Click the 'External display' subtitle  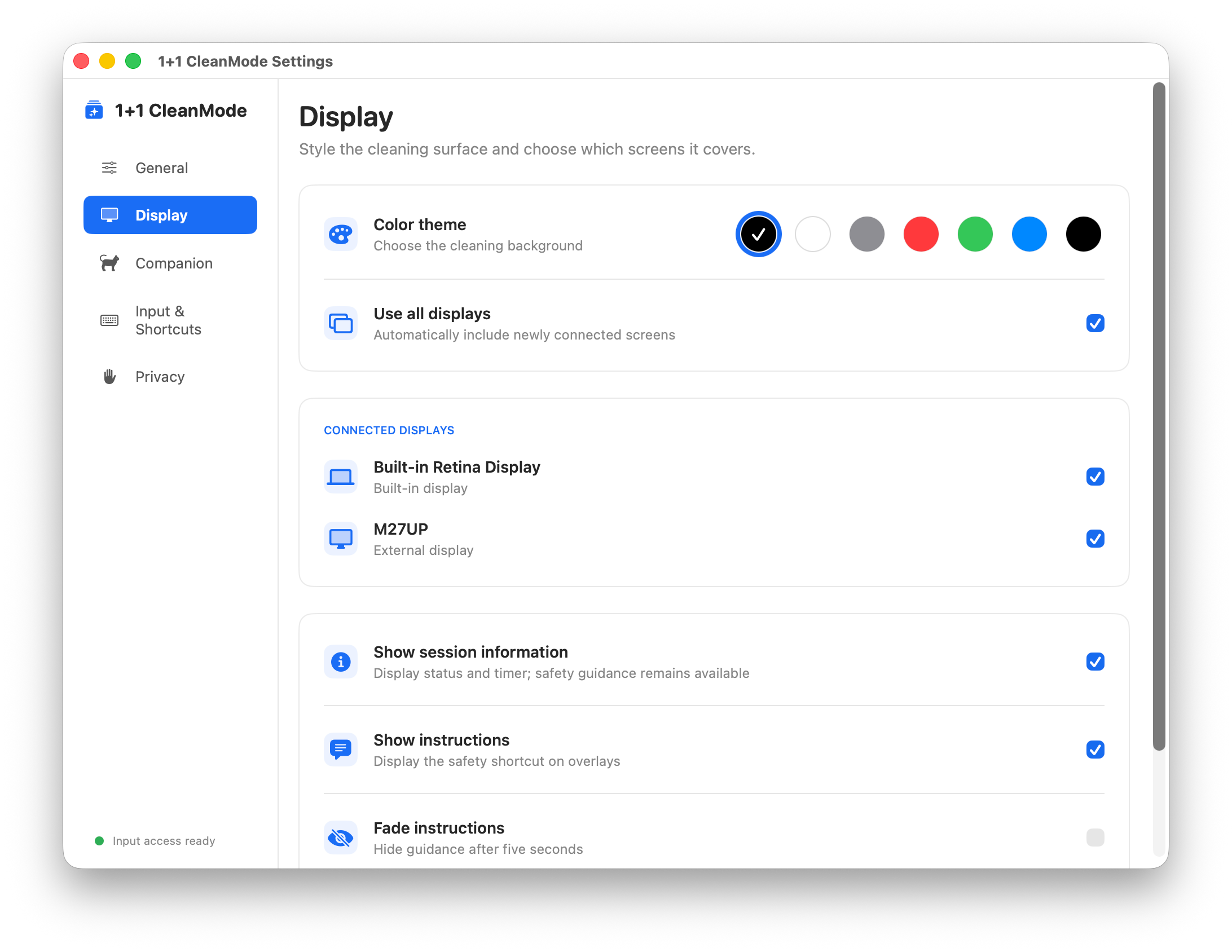coord(424,550)
